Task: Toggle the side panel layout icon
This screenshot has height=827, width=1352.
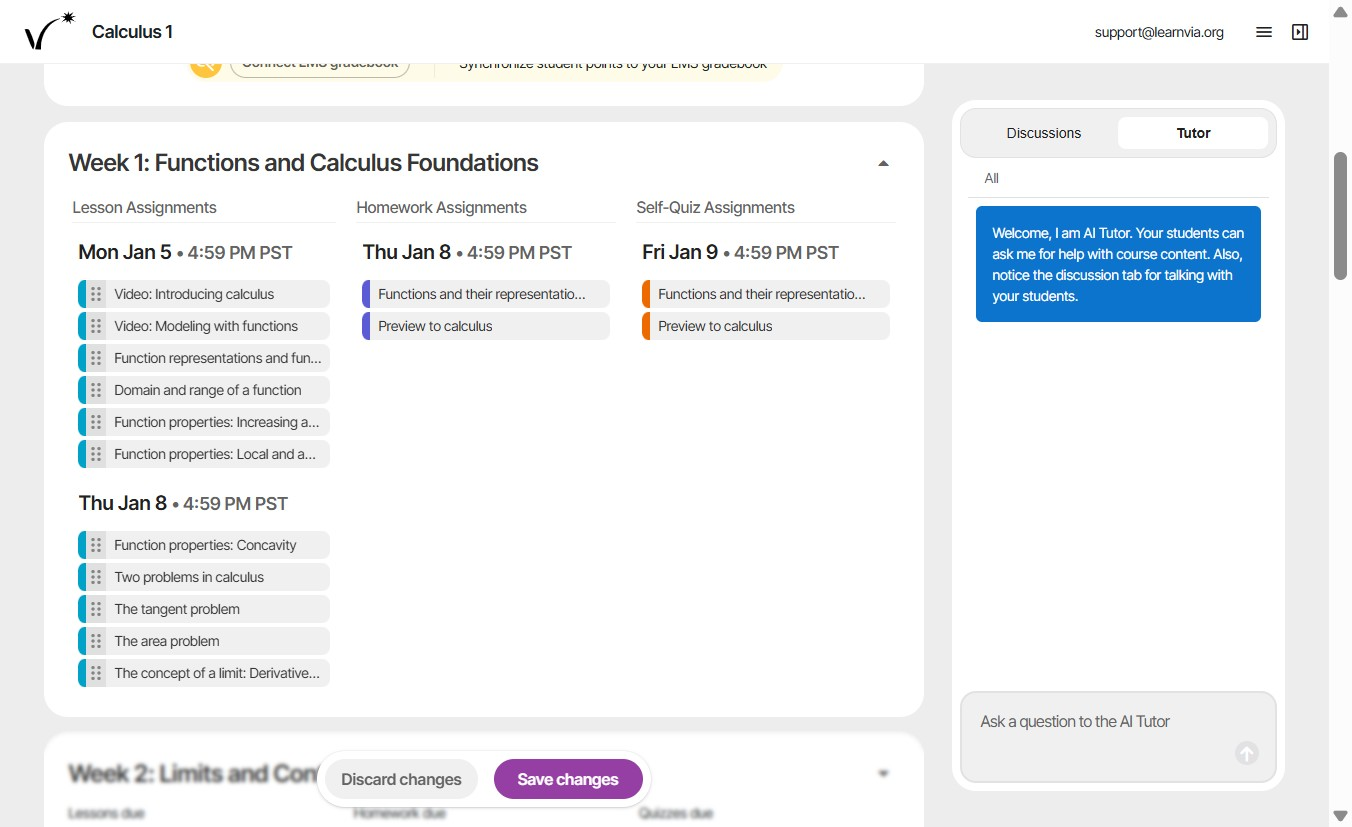Action: (1300, 32)
